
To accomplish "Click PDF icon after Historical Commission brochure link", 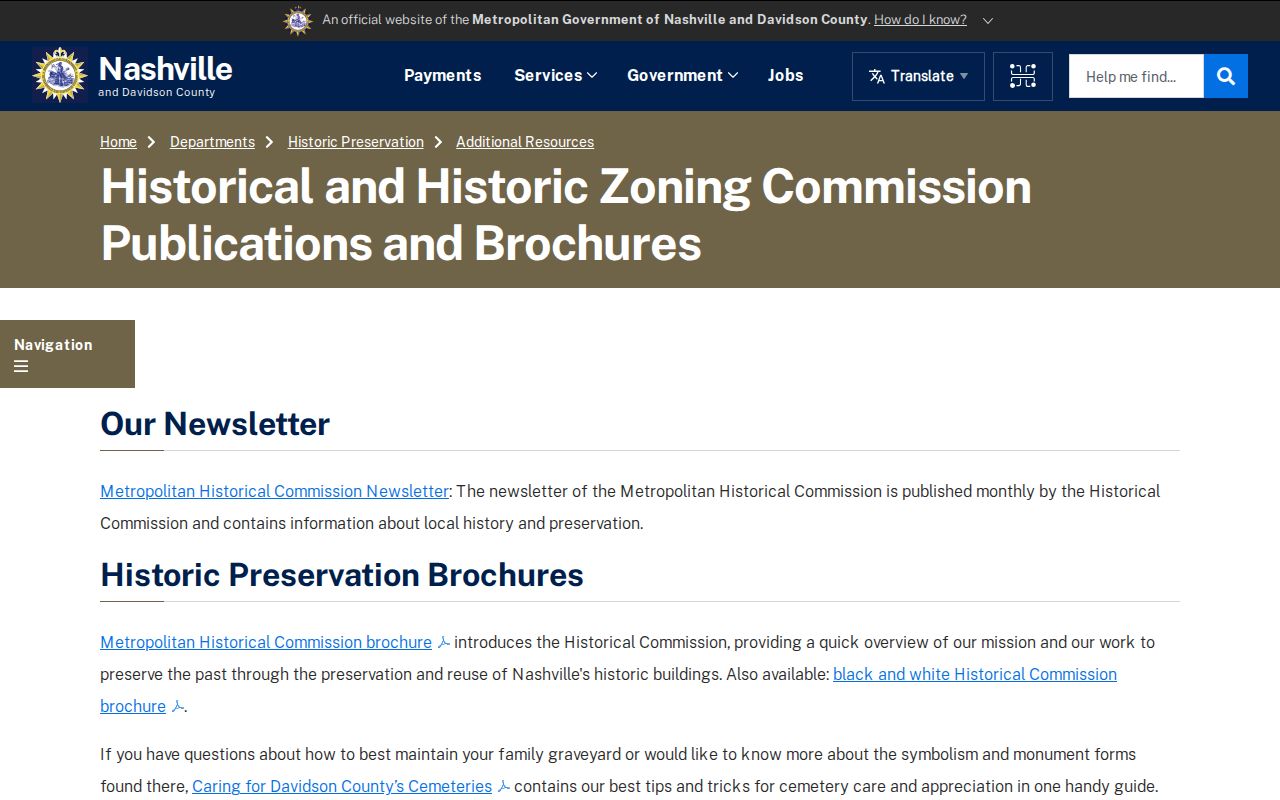I will click(444, 643).
